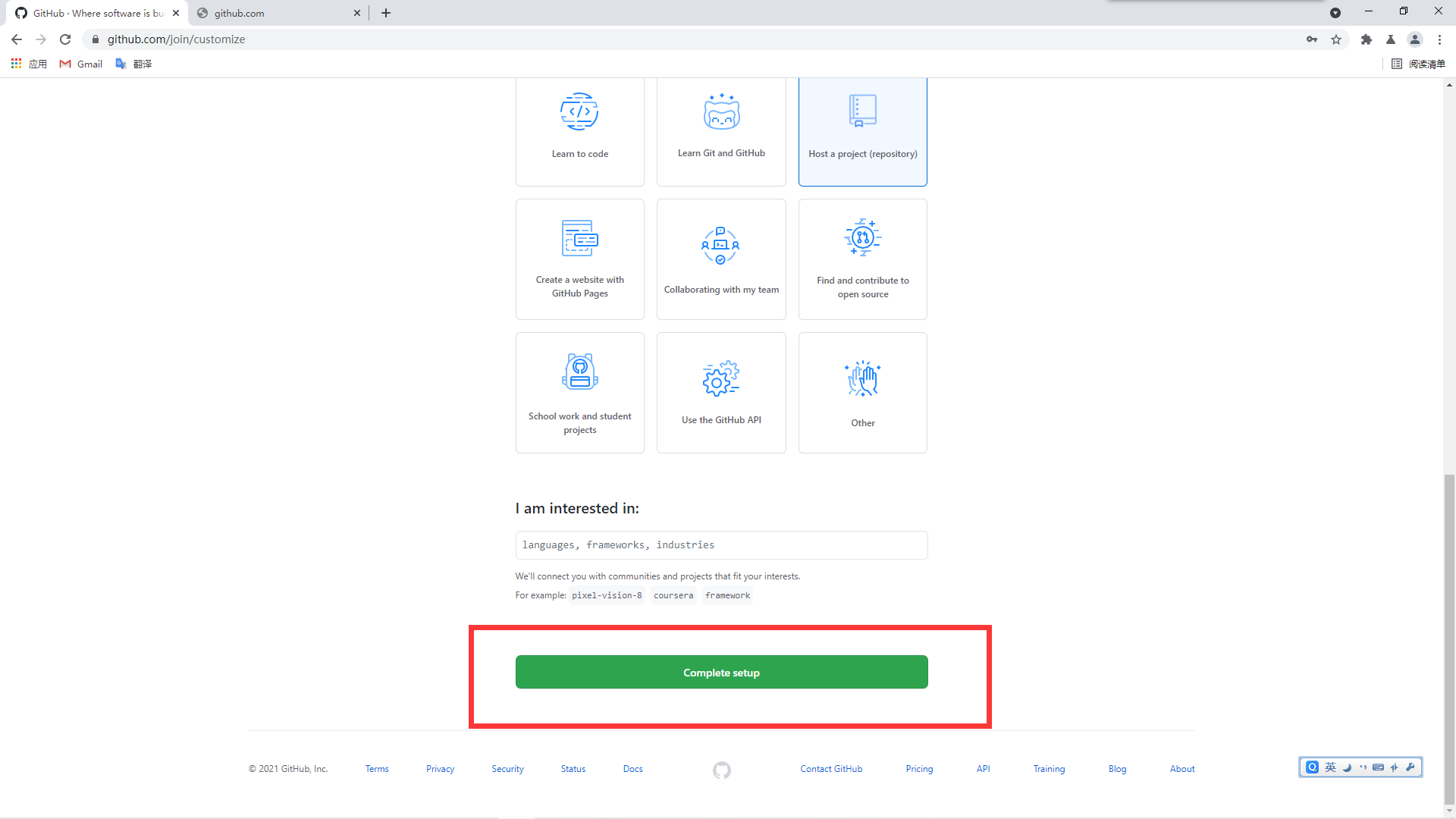This screenshot has width=1456, height=819.
Task: Open the IME soft keyboard icon
Action: (1379, 767)
